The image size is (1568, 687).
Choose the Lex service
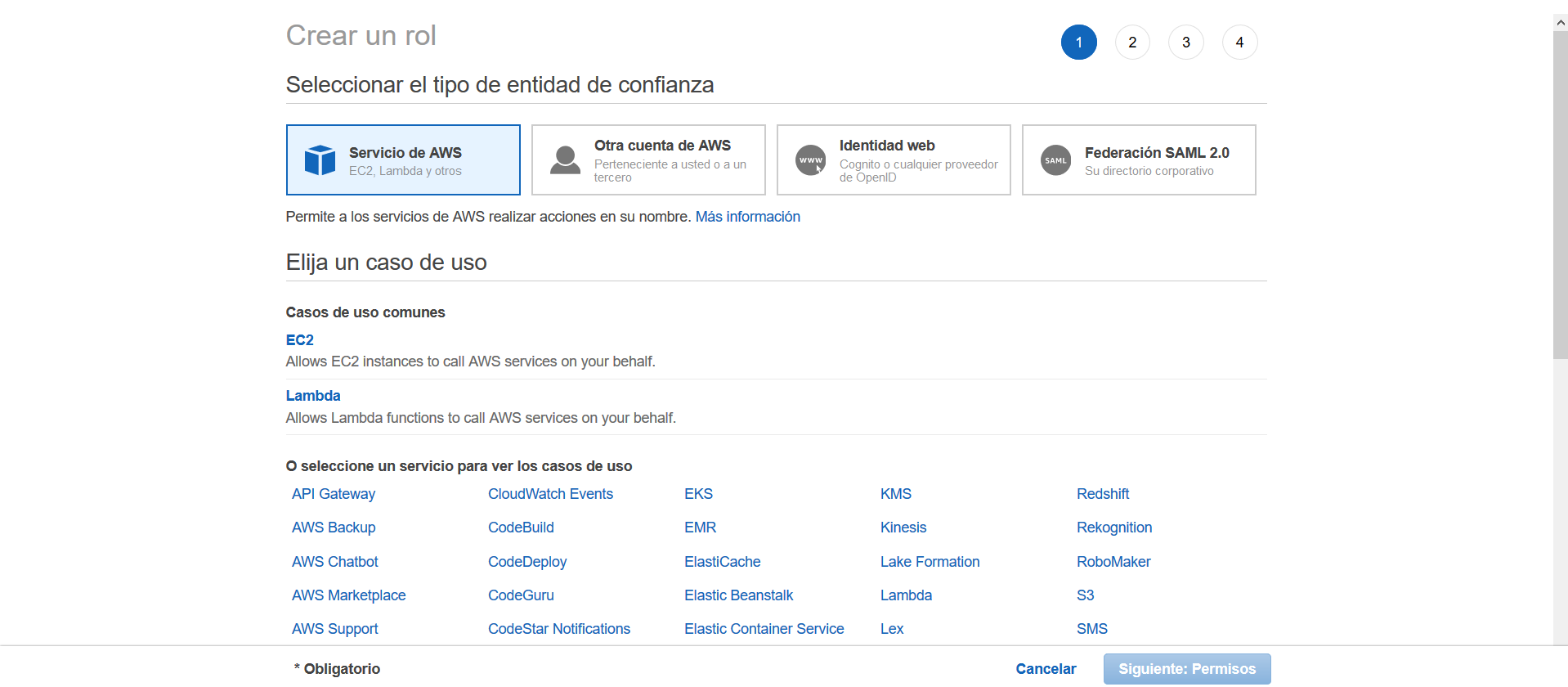point(892,629)
